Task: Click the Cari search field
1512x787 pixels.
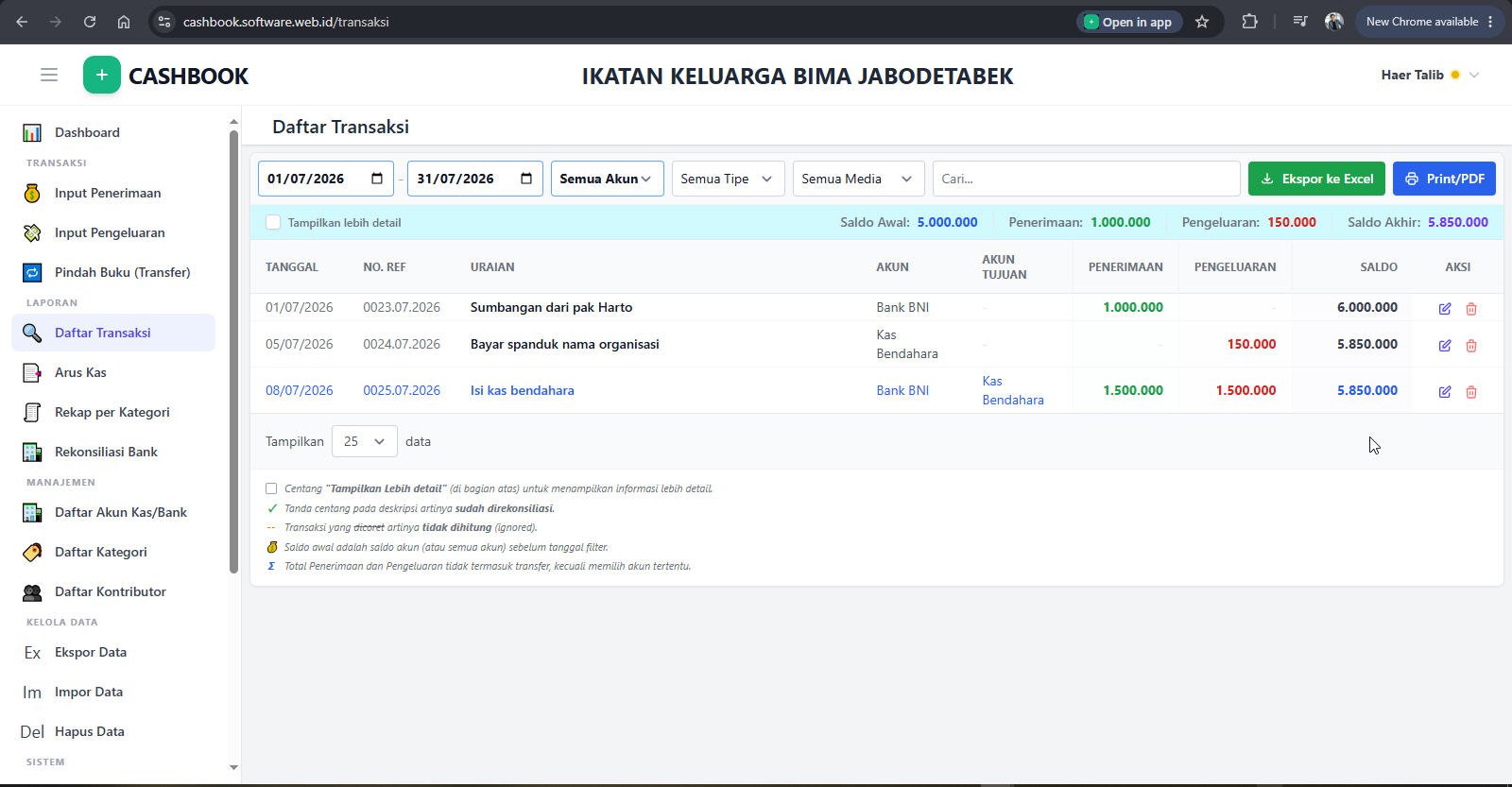Action: click(x=1086, y=179)
